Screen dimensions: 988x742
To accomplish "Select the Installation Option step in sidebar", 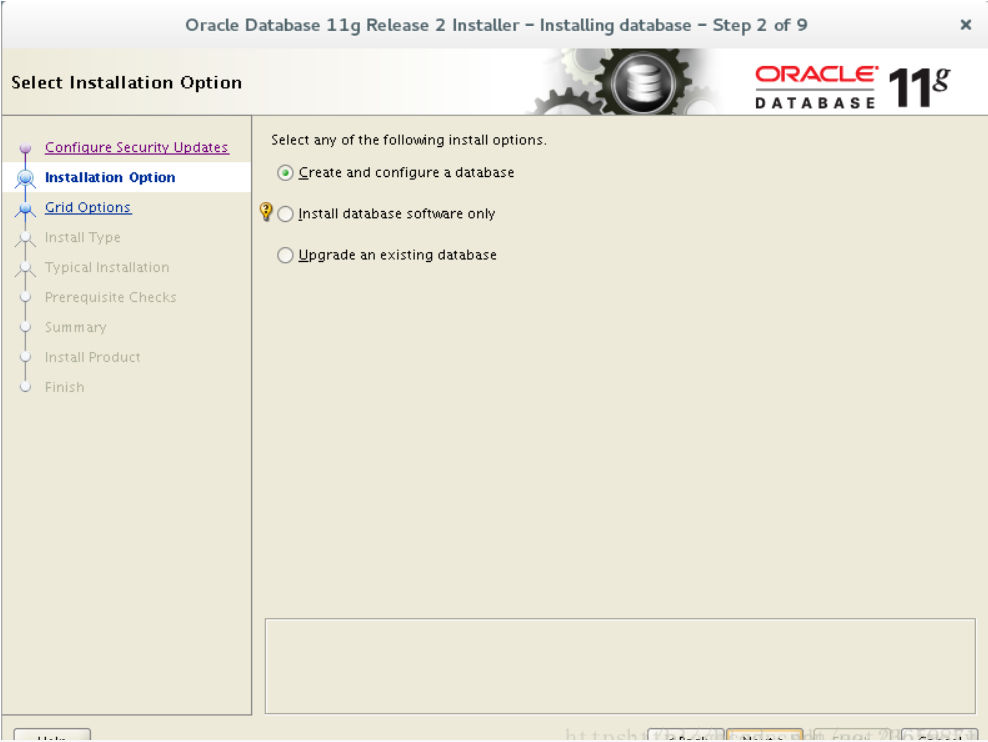I will [x=110, y=178].
